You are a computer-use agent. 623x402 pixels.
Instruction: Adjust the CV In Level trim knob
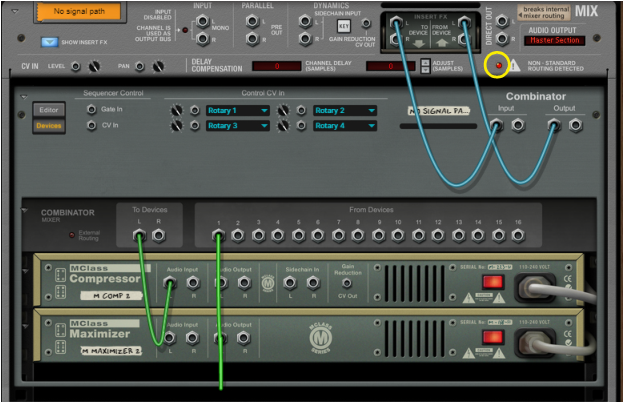[x=95, y=66]
